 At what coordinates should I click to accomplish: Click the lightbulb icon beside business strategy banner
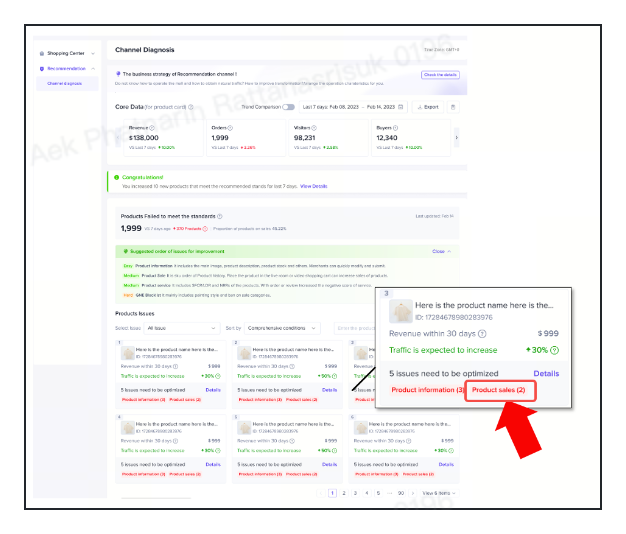pos(118,74)
